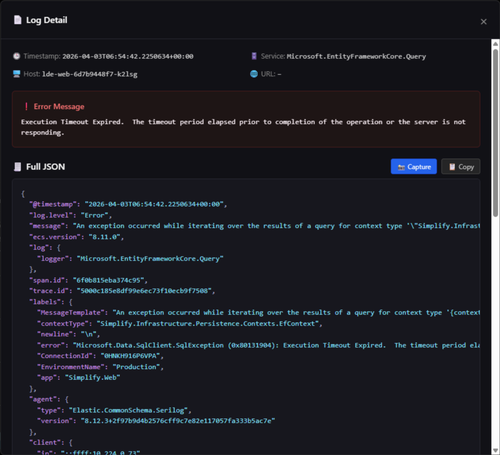Click the timestamp value 2026-04-03T06:54:42
This screenshot has width=500, height=455.
tap(128, 56)
